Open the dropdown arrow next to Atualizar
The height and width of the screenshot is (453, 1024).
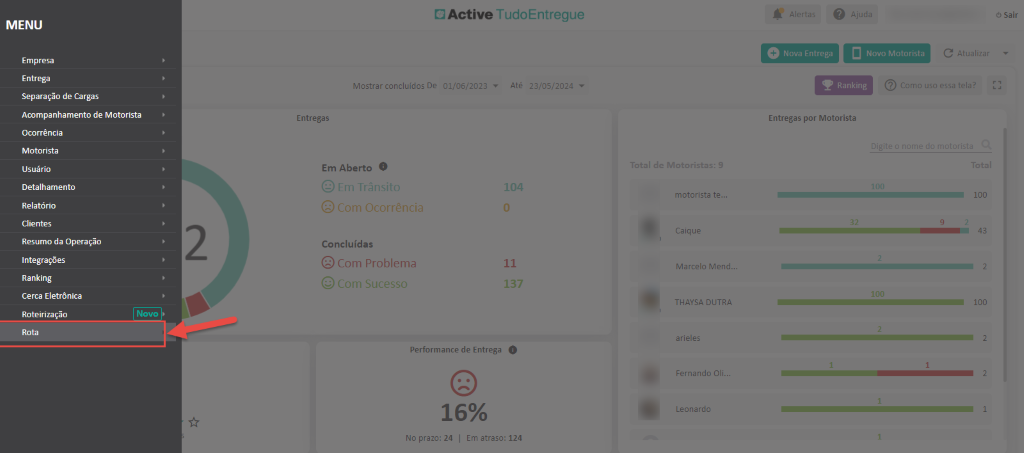click(x=1006, y=54)
